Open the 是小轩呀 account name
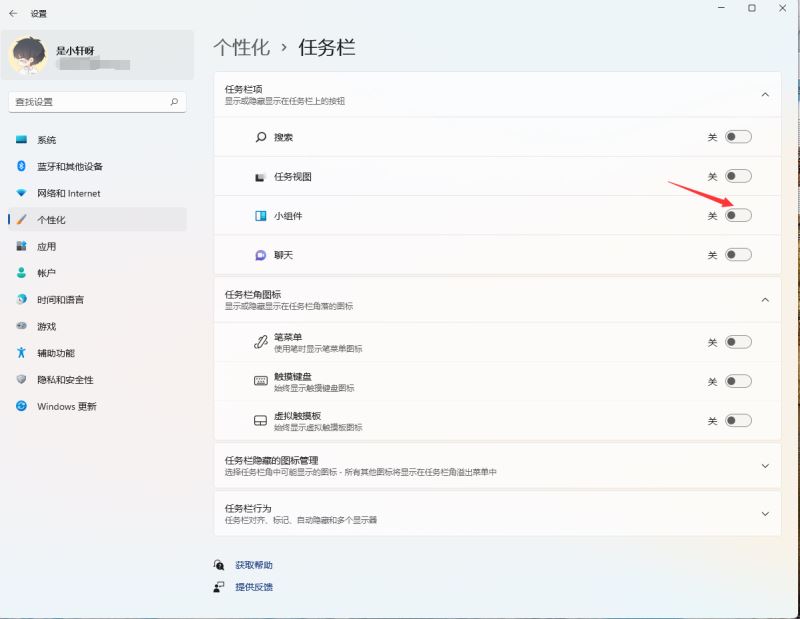The height and width of the screenshot is (619, 800). [75, 51]
